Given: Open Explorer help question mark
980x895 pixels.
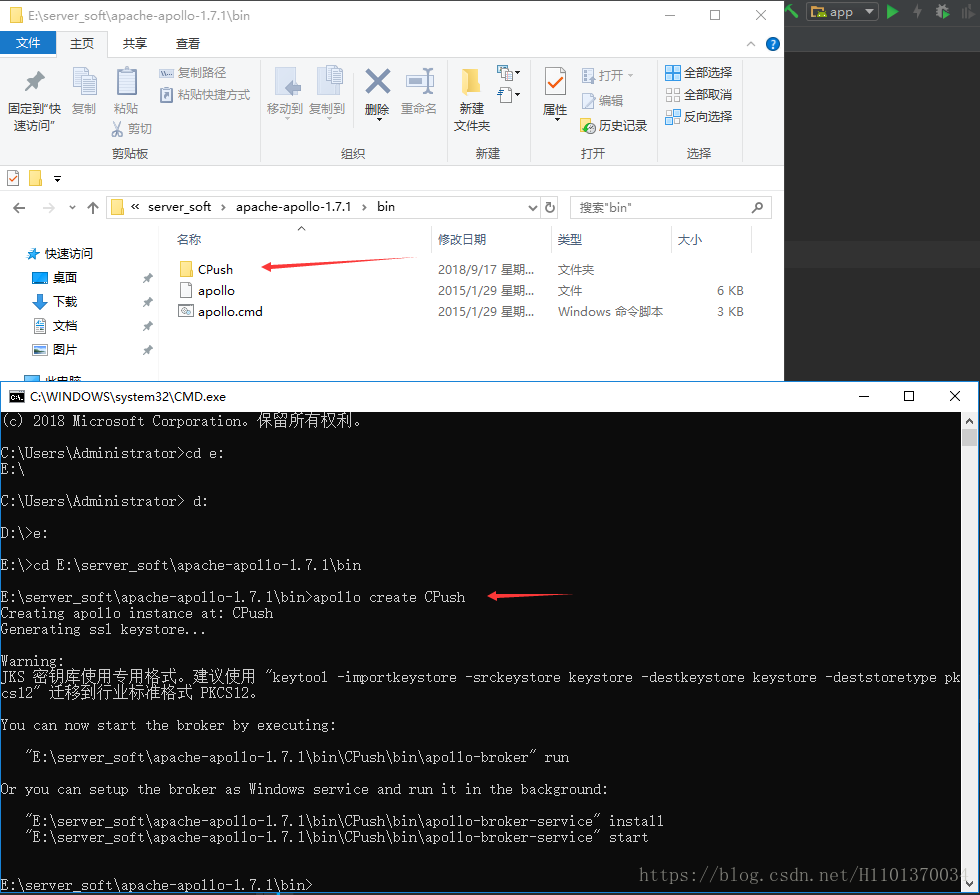Looking at the screenshot, I should 772,44.
